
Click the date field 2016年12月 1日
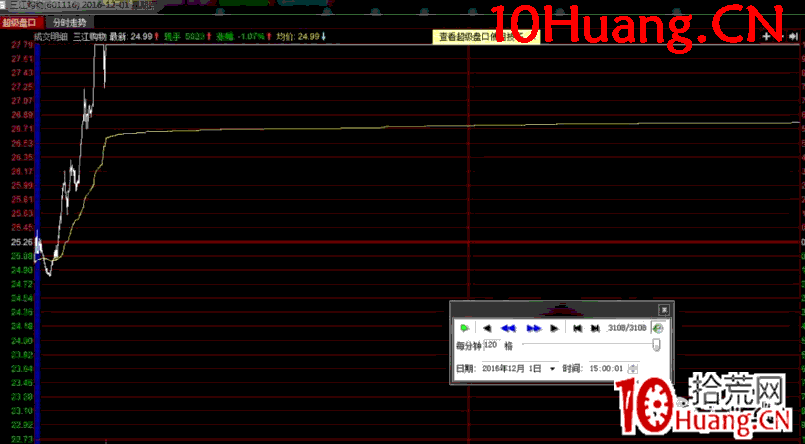coord(514,369)
